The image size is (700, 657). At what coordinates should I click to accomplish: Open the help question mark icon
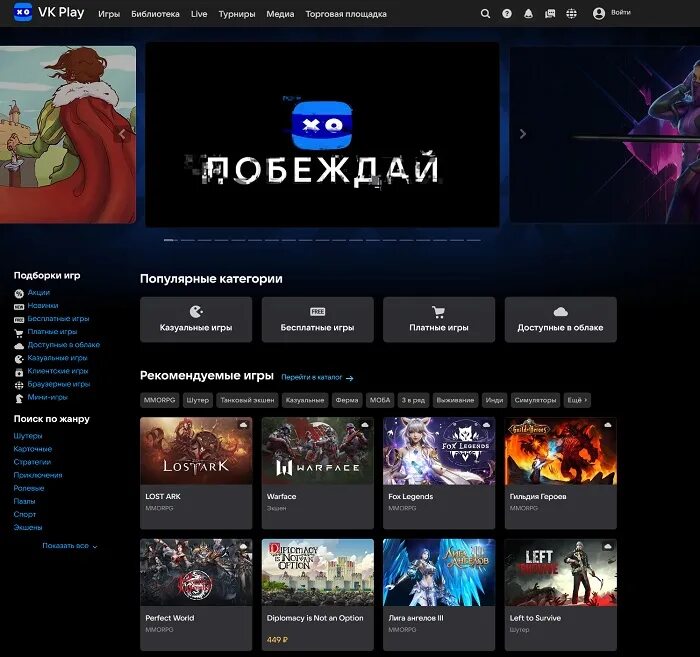(507, 14)
